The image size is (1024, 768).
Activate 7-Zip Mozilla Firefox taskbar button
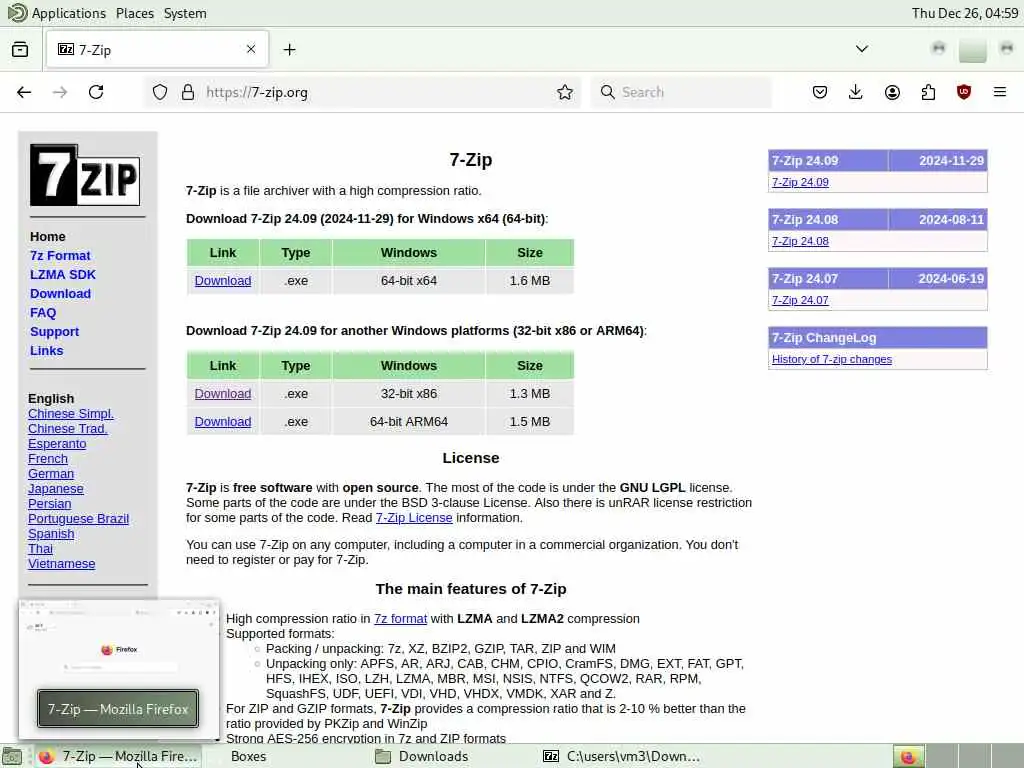pos(118,757)
